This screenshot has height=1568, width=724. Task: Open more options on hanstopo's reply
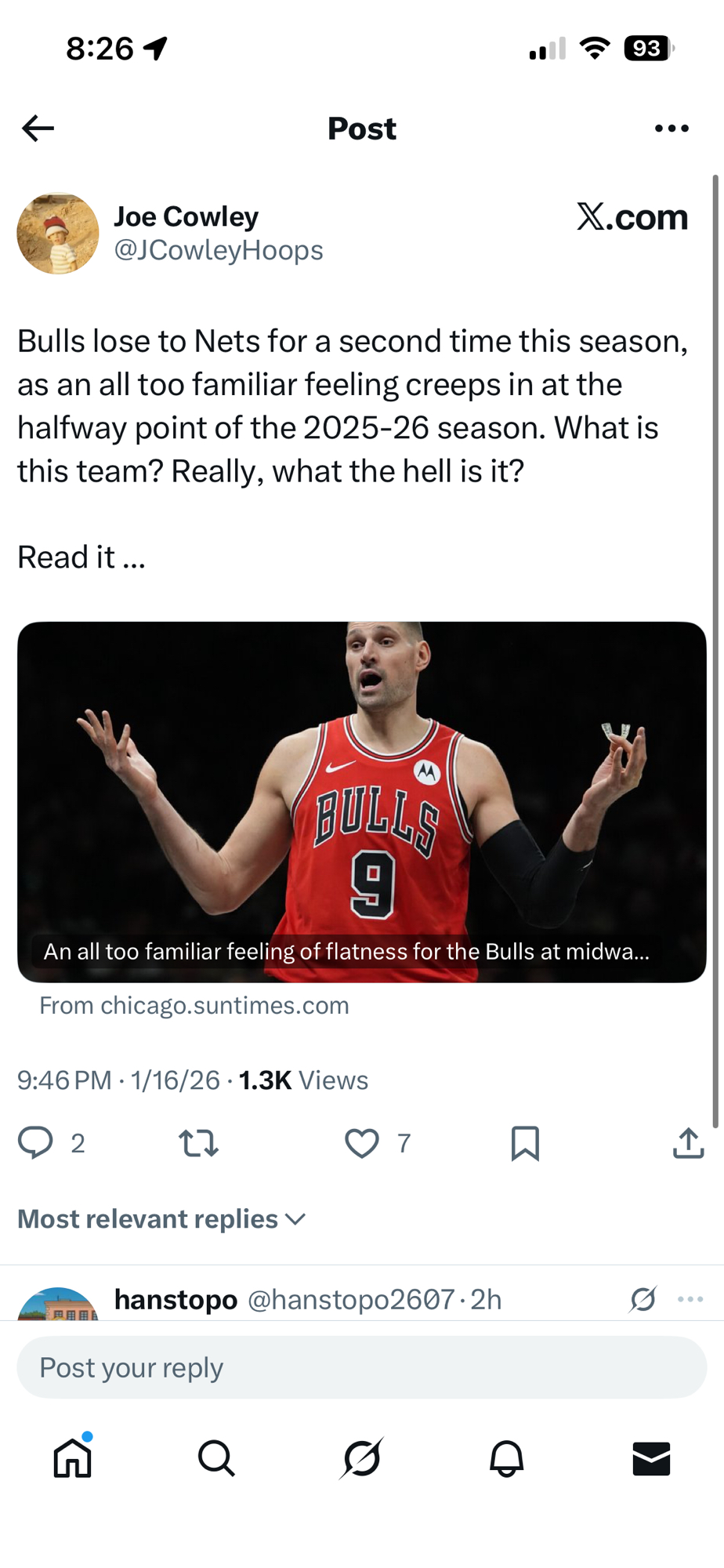click(690, 1299)
